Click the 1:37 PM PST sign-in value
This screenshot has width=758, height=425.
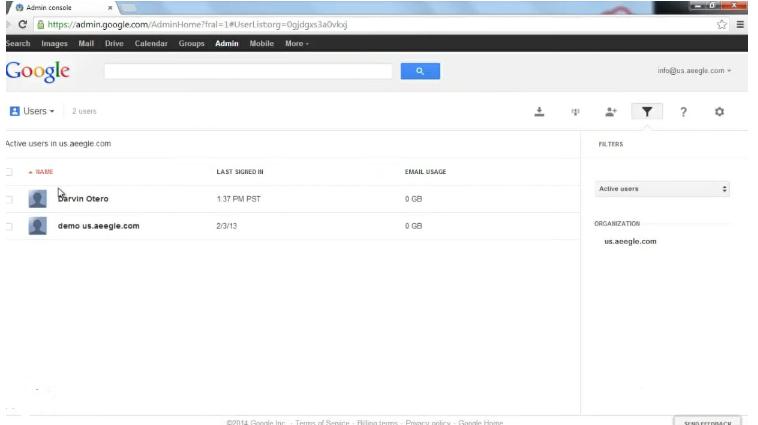point(238,199)
